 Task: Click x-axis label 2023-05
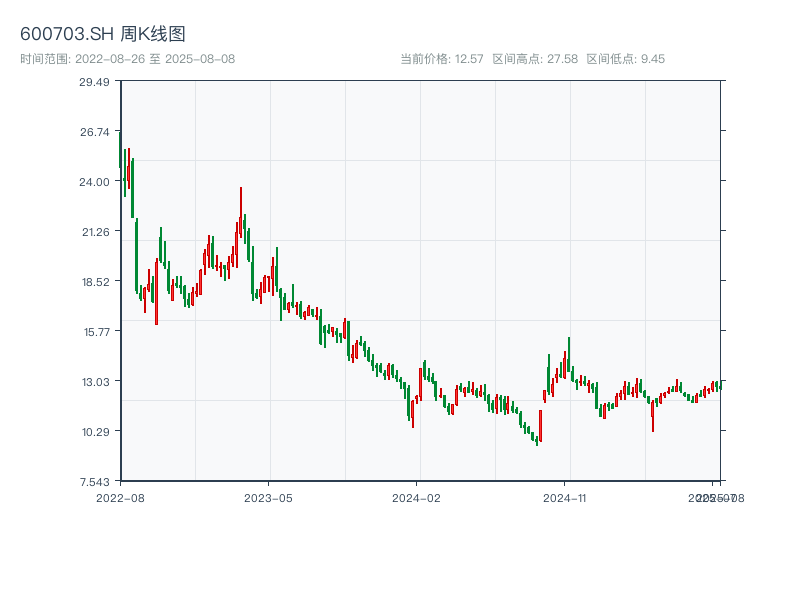coord(268,498)
